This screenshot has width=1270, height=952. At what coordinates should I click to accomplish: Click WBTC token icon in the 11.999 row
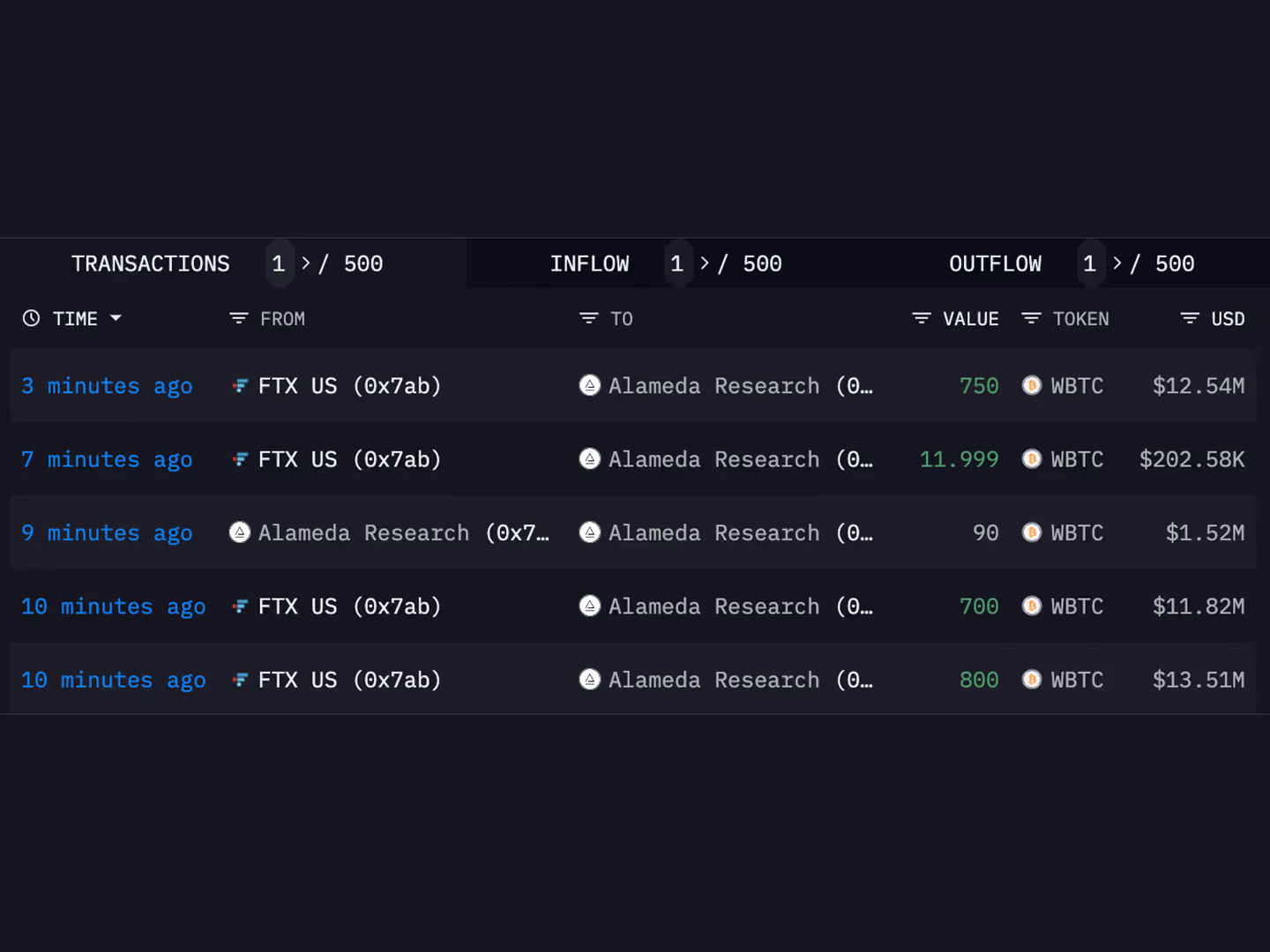tap(1031, 459)
